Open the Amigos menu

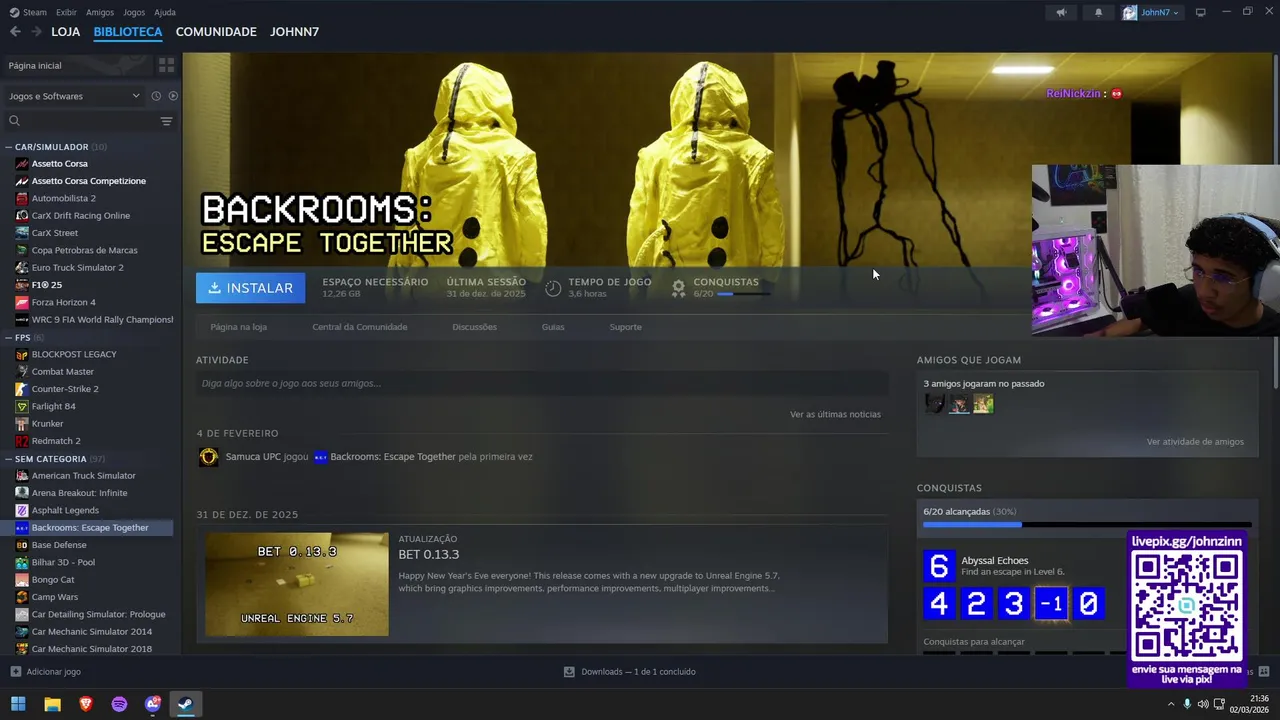100,12
